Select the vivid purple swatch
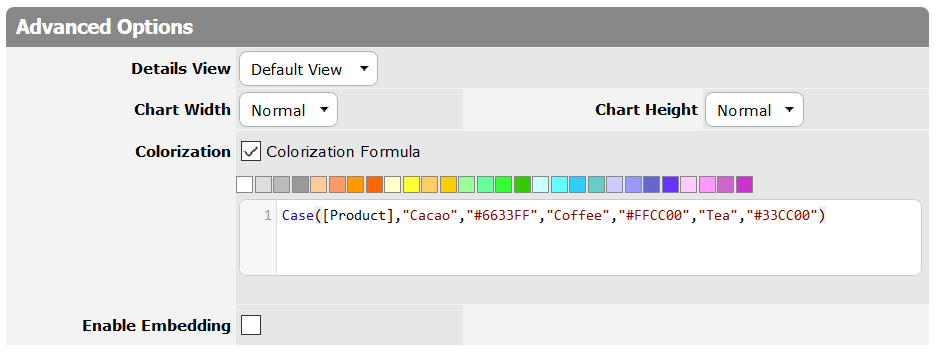Viewport: 936px width, 360px height. coord(670,184)
